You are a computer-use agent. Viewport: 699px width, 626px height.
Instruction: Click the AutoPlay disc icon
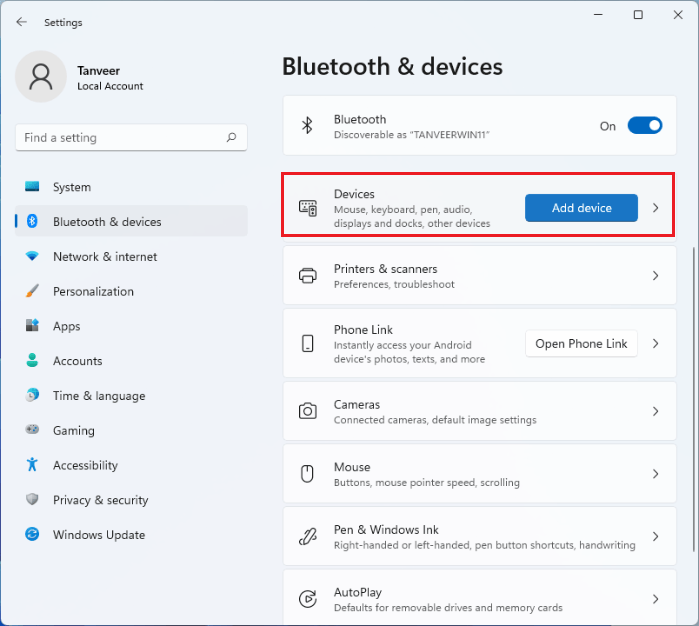[308, 599]
